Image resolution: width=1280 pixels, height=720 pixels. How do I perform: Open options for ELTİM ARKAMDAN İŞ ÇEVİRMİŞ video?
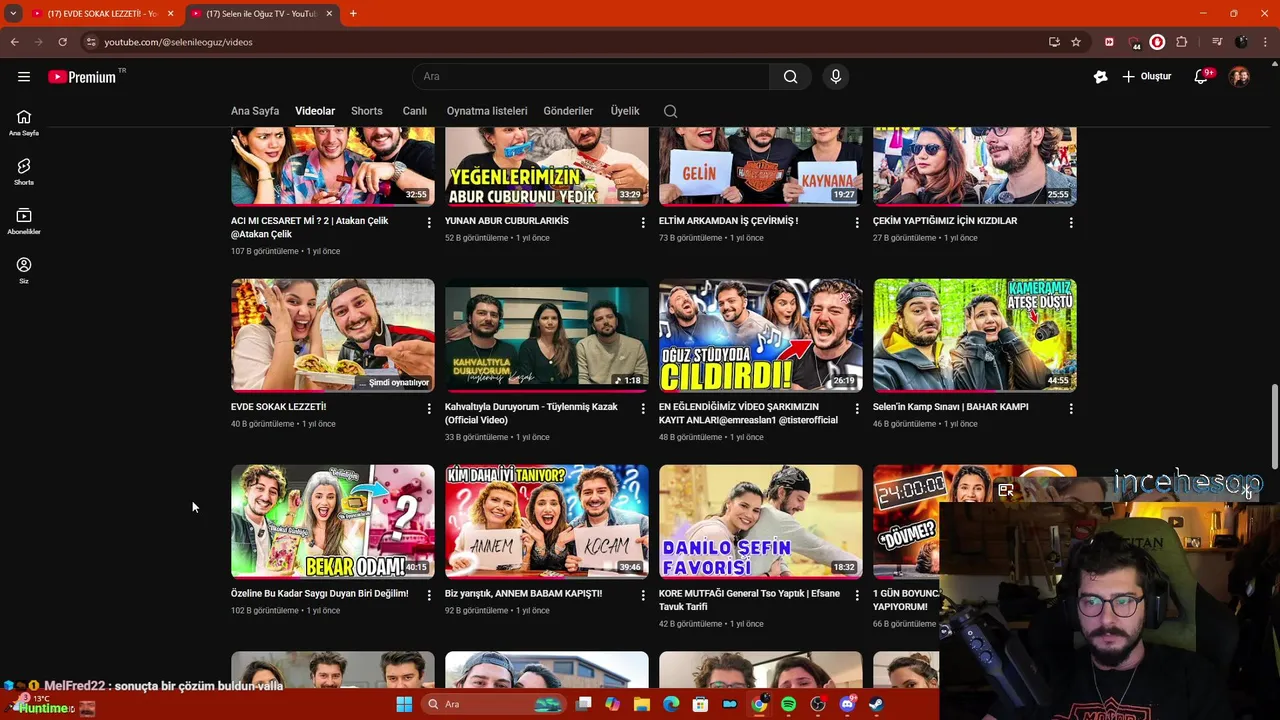tap(857, 222)
